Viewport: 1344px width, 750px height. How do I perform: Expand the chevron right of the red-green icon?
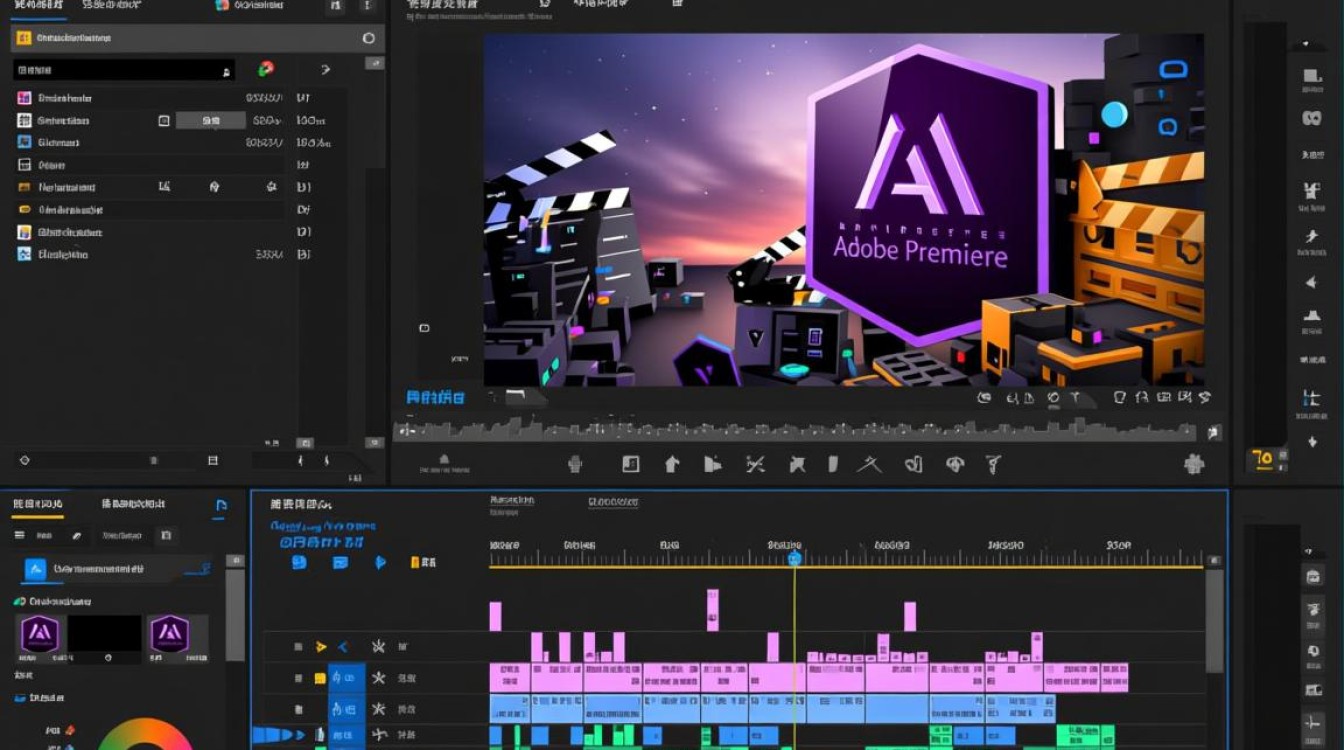[325, 70]
